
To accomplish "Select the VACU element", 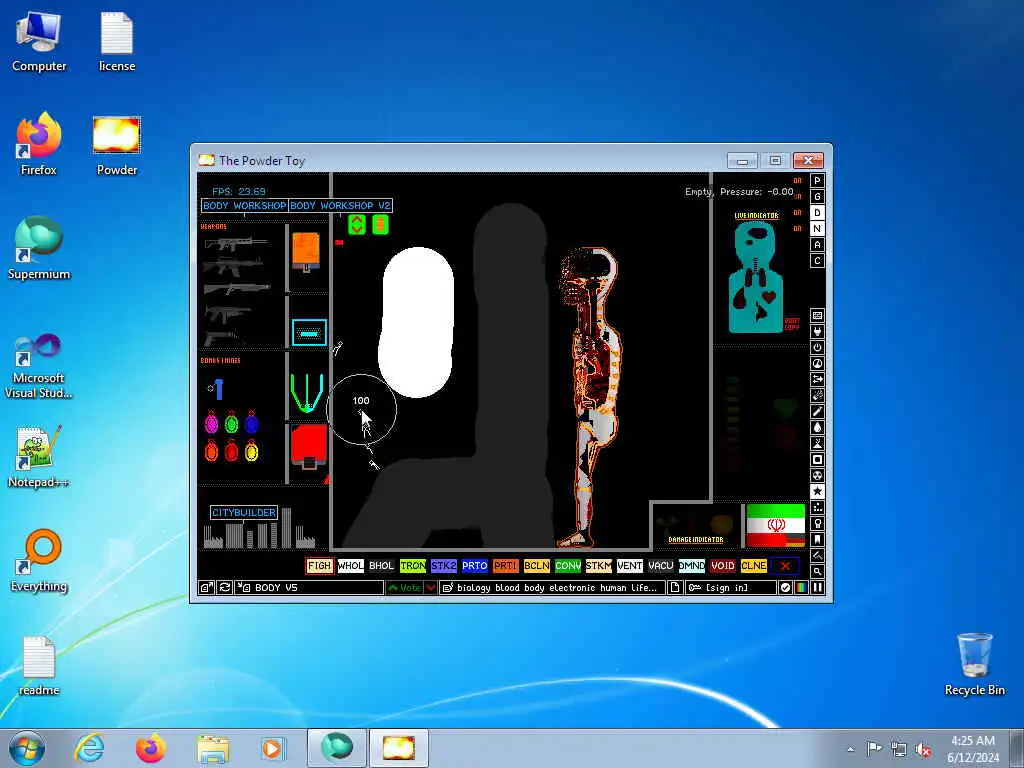I will [x=661, y=566].
